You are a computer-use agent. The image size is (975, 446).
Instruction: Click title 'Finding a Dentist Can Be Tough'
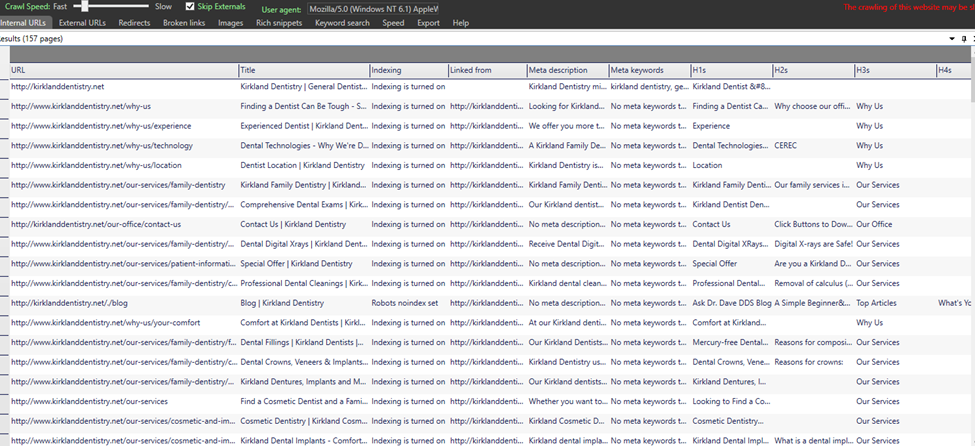tap(303, 106)
